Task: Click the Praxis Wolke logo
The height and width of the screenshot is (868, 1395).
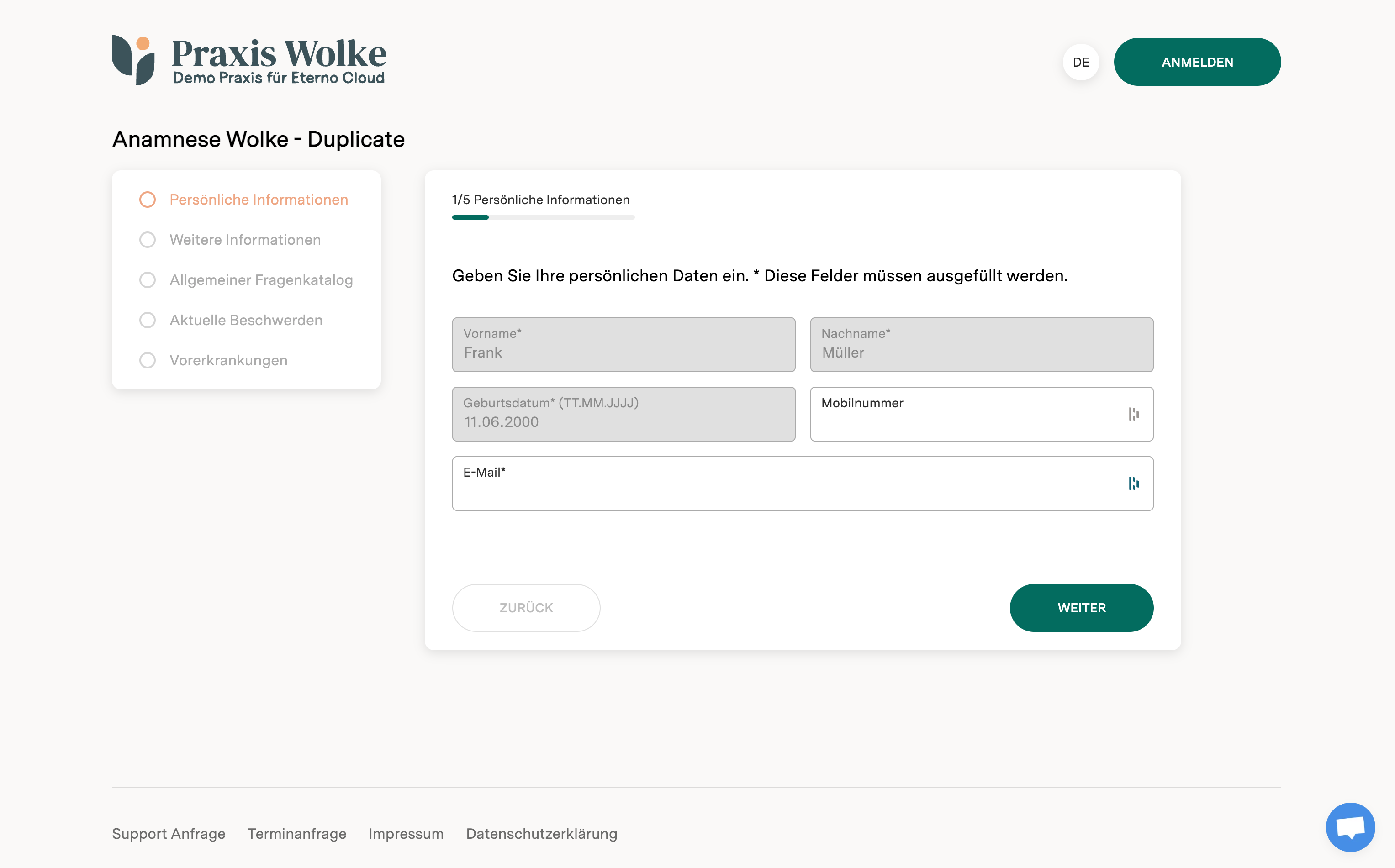Action: [248, 60]
